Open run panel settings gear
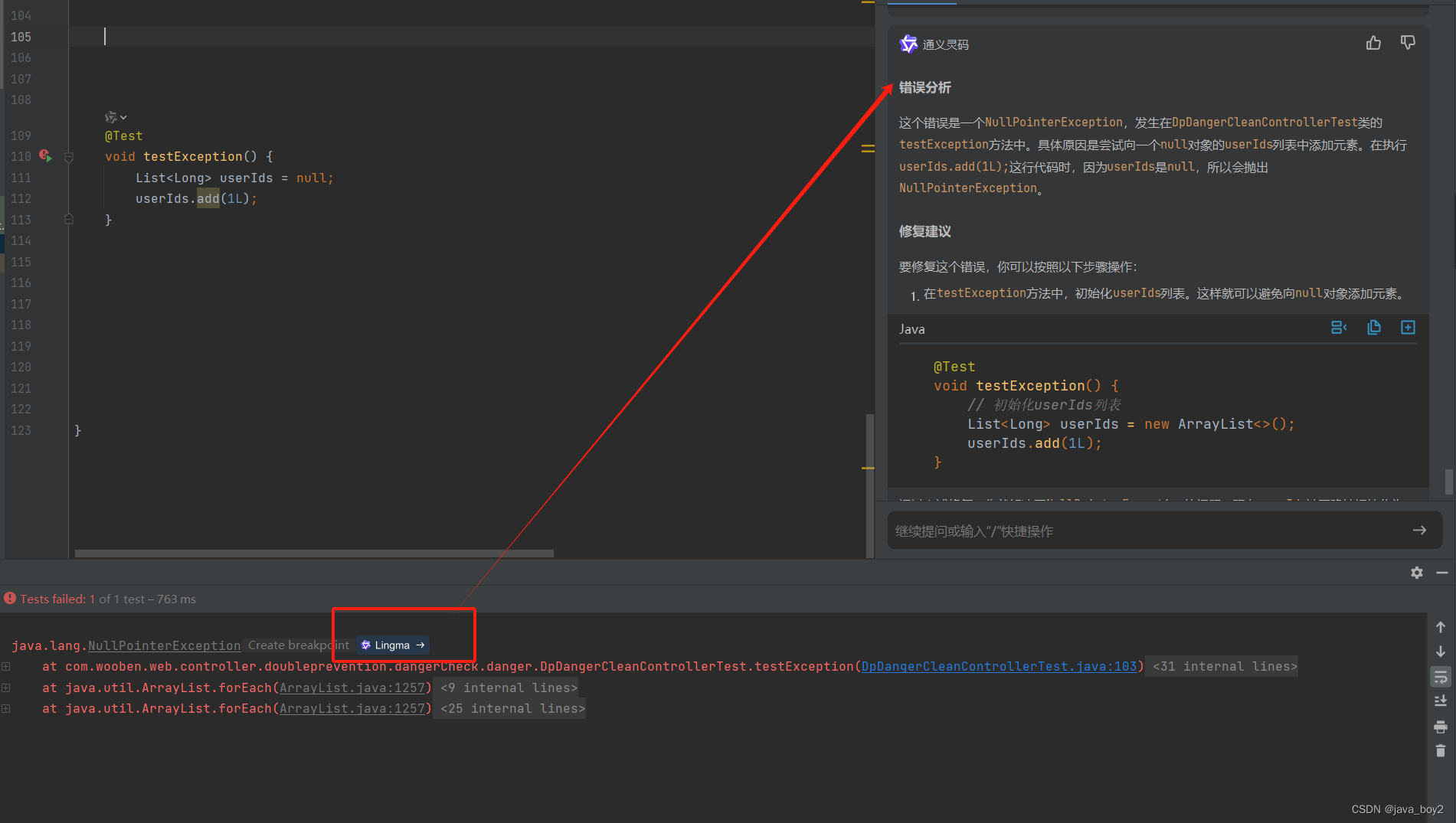1456x823 pixels. [x=1417, y=573]
